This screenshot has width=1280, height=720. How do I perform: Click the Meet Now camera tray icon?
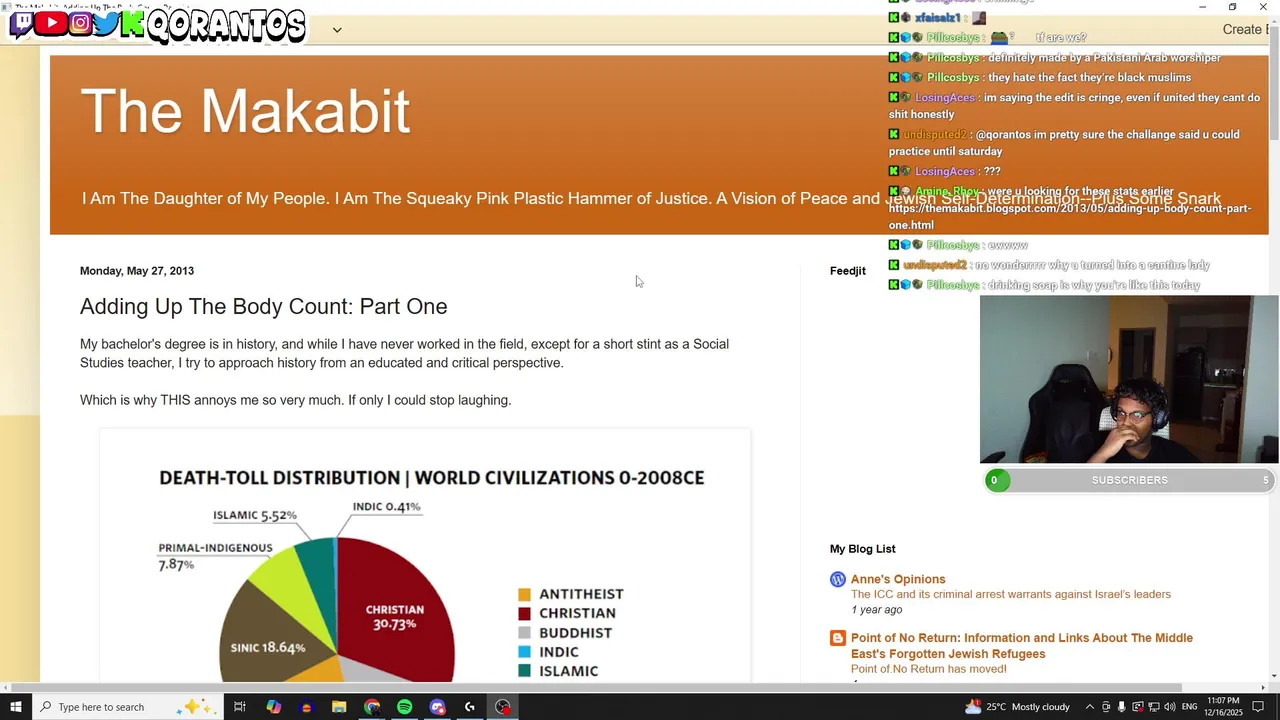(x=1105, y=707)
